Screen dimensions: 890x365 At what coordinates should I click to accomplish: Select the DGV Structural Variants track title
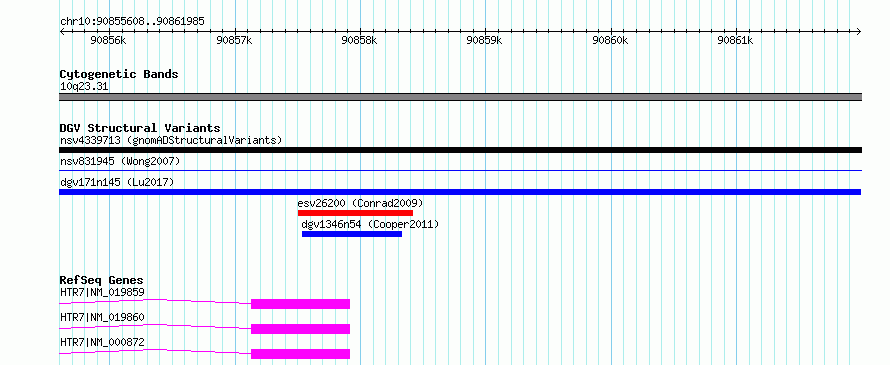coord(140,128)
